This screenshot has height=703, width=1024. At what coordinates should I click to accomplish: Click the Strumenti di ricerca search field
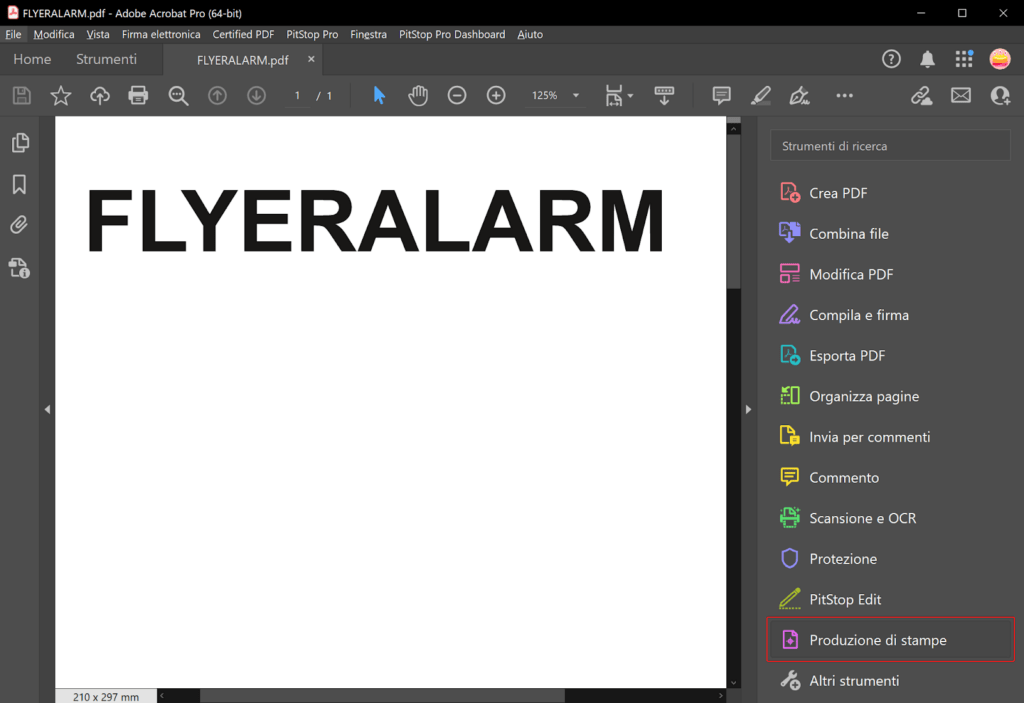click(x=890, y=146)
